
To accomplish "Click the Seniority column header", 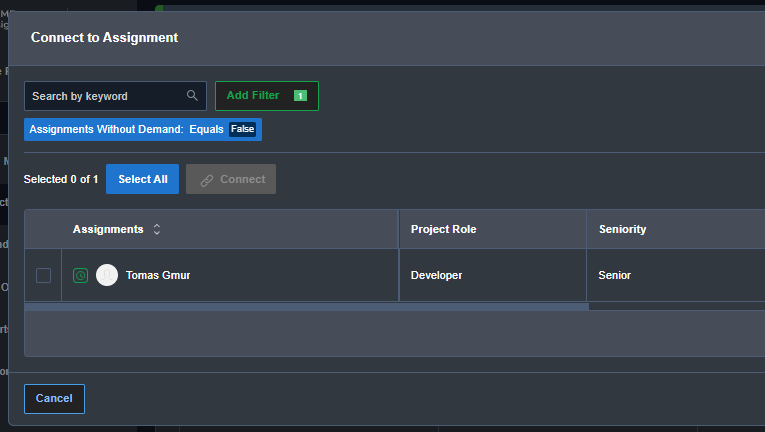I will tap(622, 229).
